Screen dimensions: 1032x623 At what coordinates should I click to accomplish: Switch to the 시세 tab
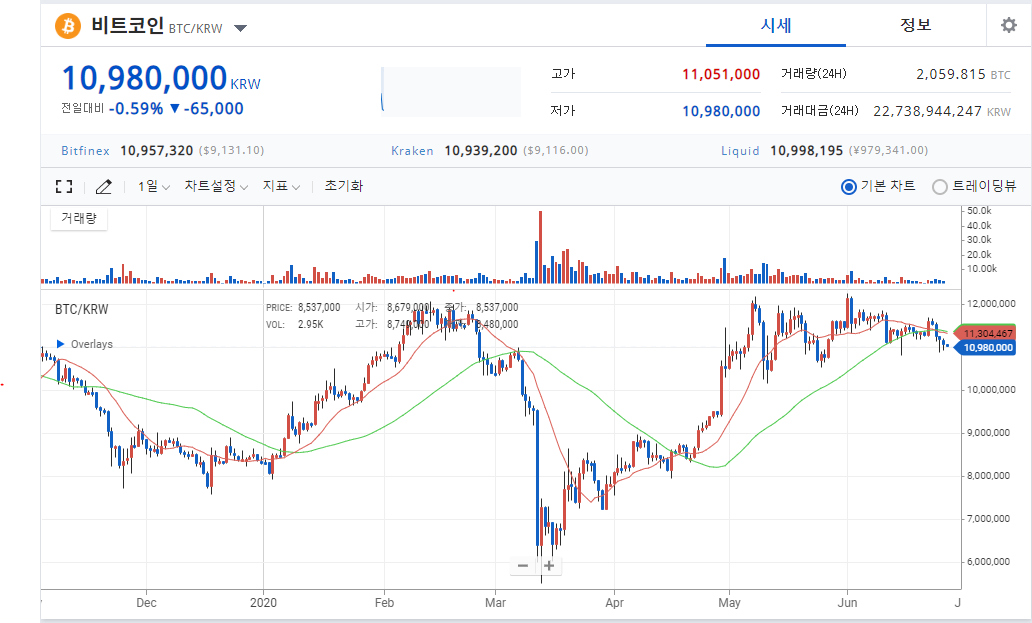click(x=776, y=26)
